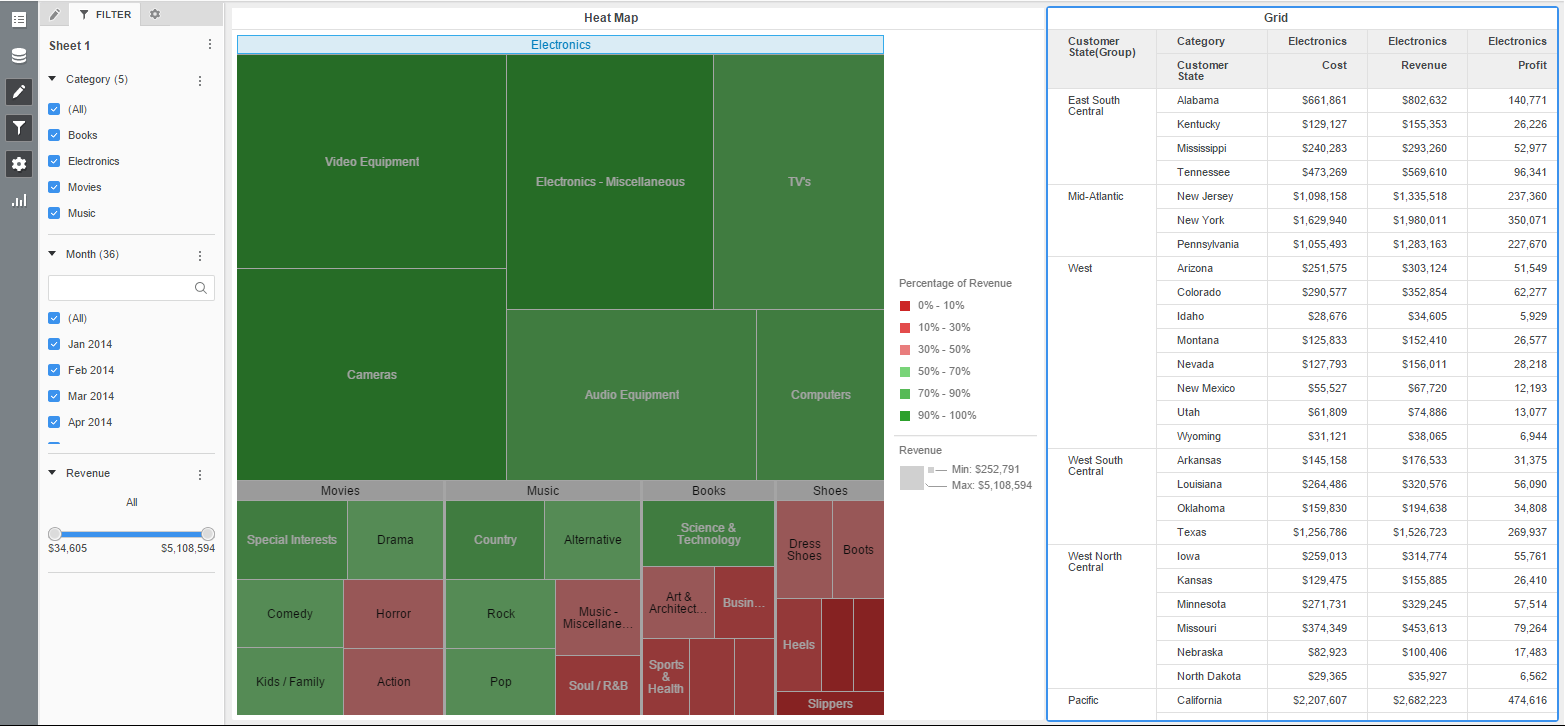This screenshot has width=1565, height=726.
Task: Collapse the Month filter section
Action: pos(51,254)
